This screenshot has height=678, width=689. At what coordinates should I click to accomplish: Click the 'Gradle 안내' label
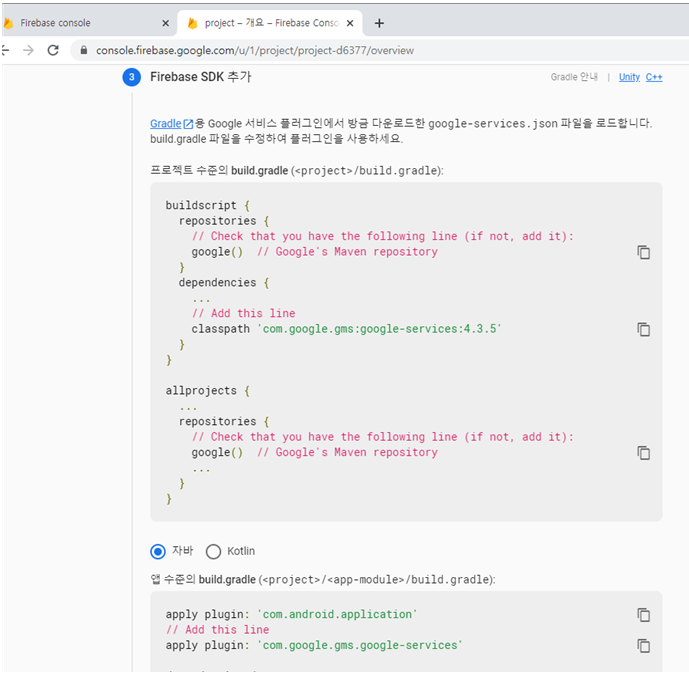574,77
